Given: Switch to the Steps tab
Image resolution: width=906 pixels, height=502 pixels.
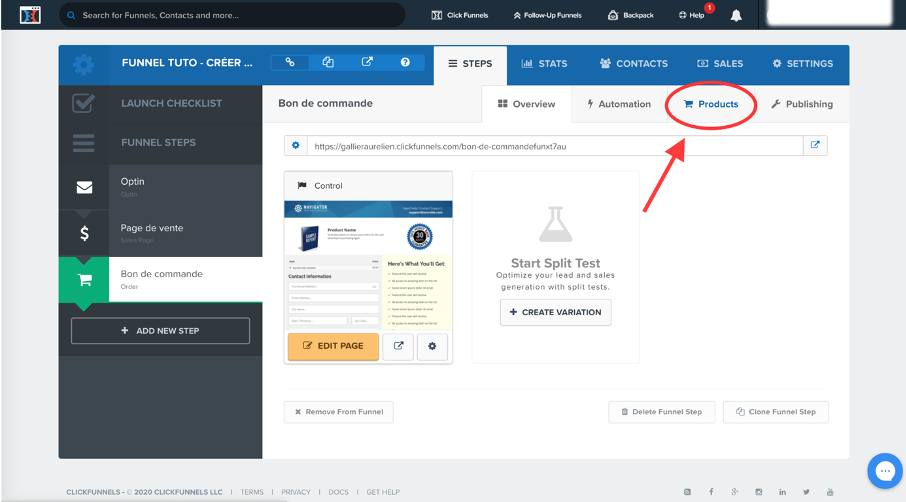Looking at the screenshot, I should point(470,64).
